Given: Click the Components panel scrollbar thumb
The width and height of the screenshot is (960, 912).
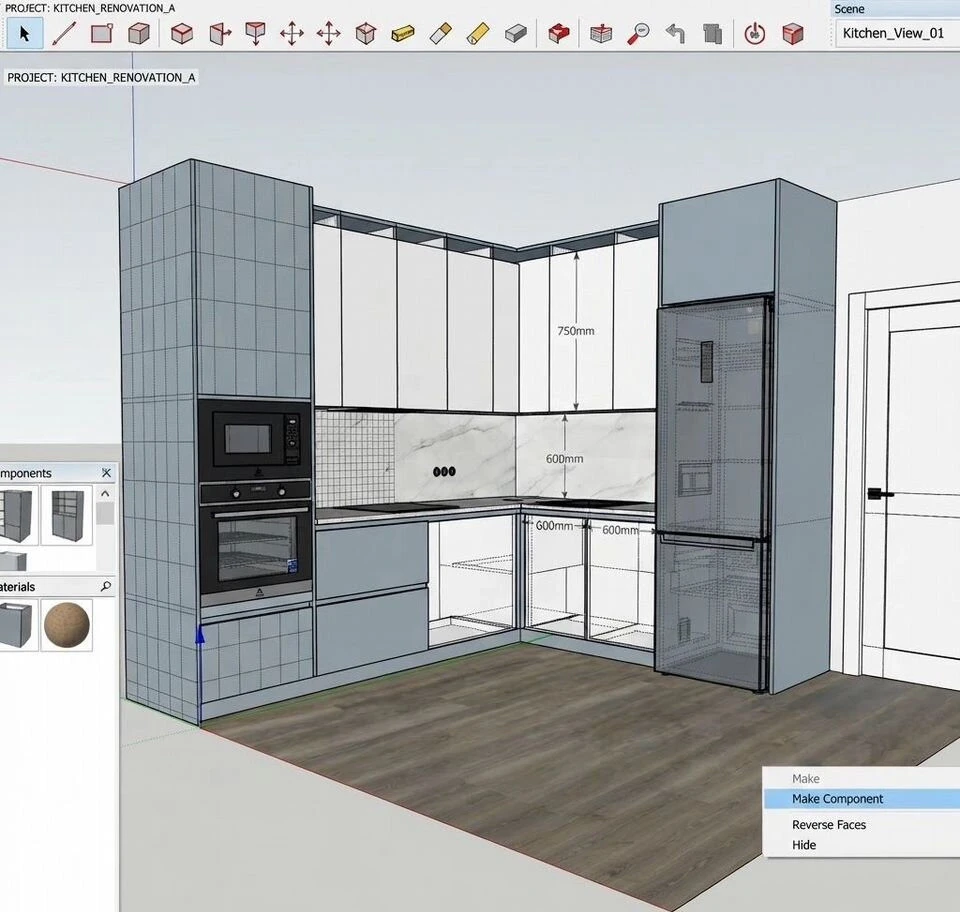Looking at the screenshot, I should (x=105, y=513).
